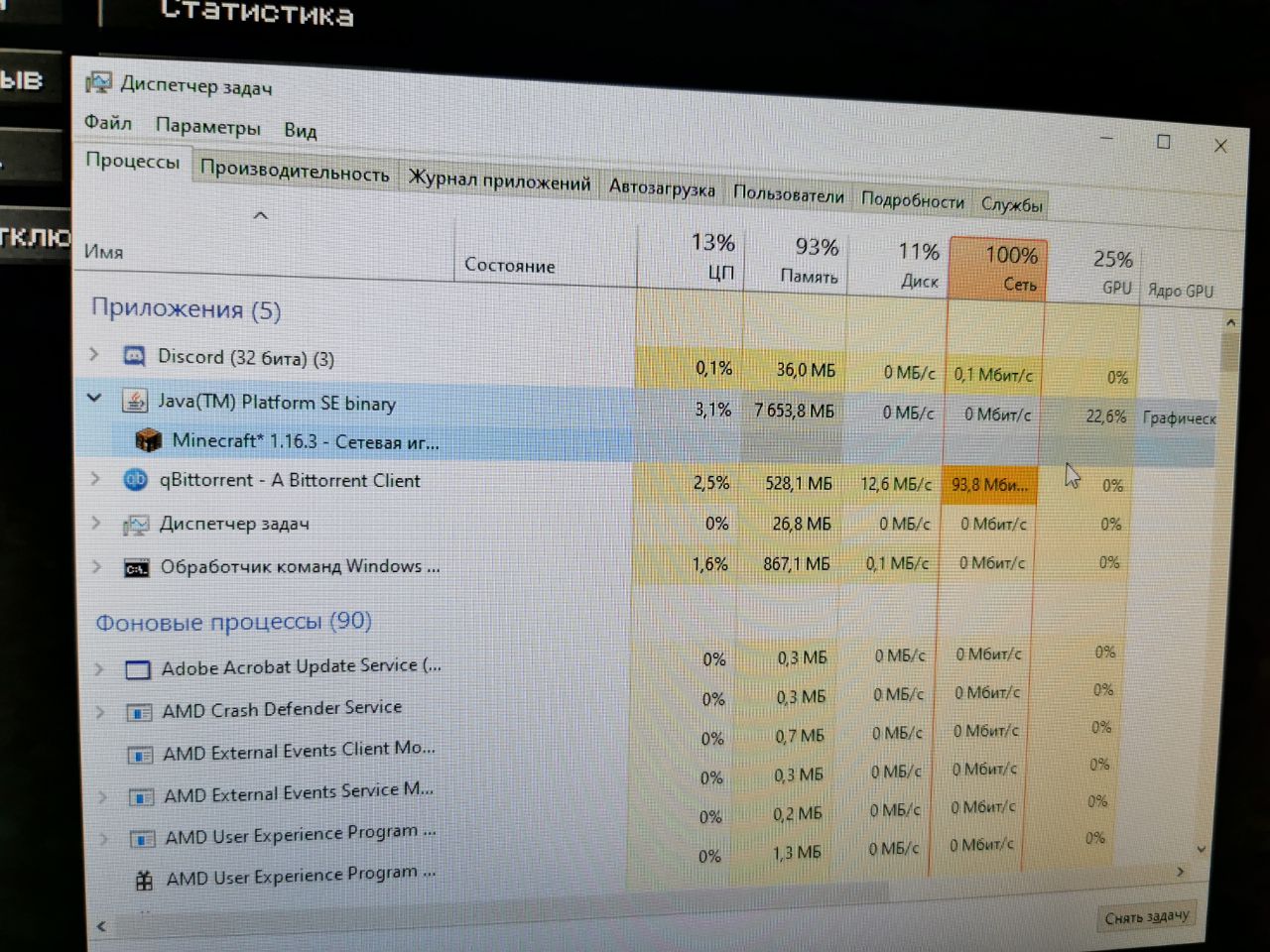The width and height of the screenshot is (1270, 952).
Task: Click the vertical scrollbar up arrow
Action: point(1230,322)
